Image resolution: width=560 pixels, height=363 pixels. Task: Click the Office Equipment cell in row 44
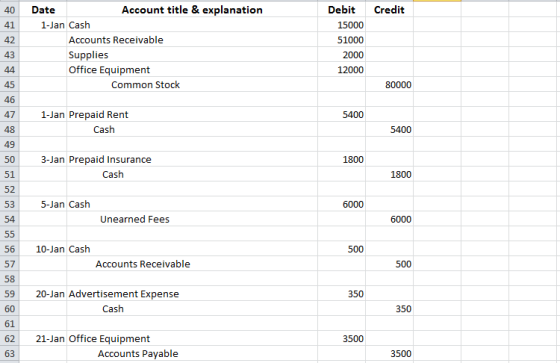(192, 70)
